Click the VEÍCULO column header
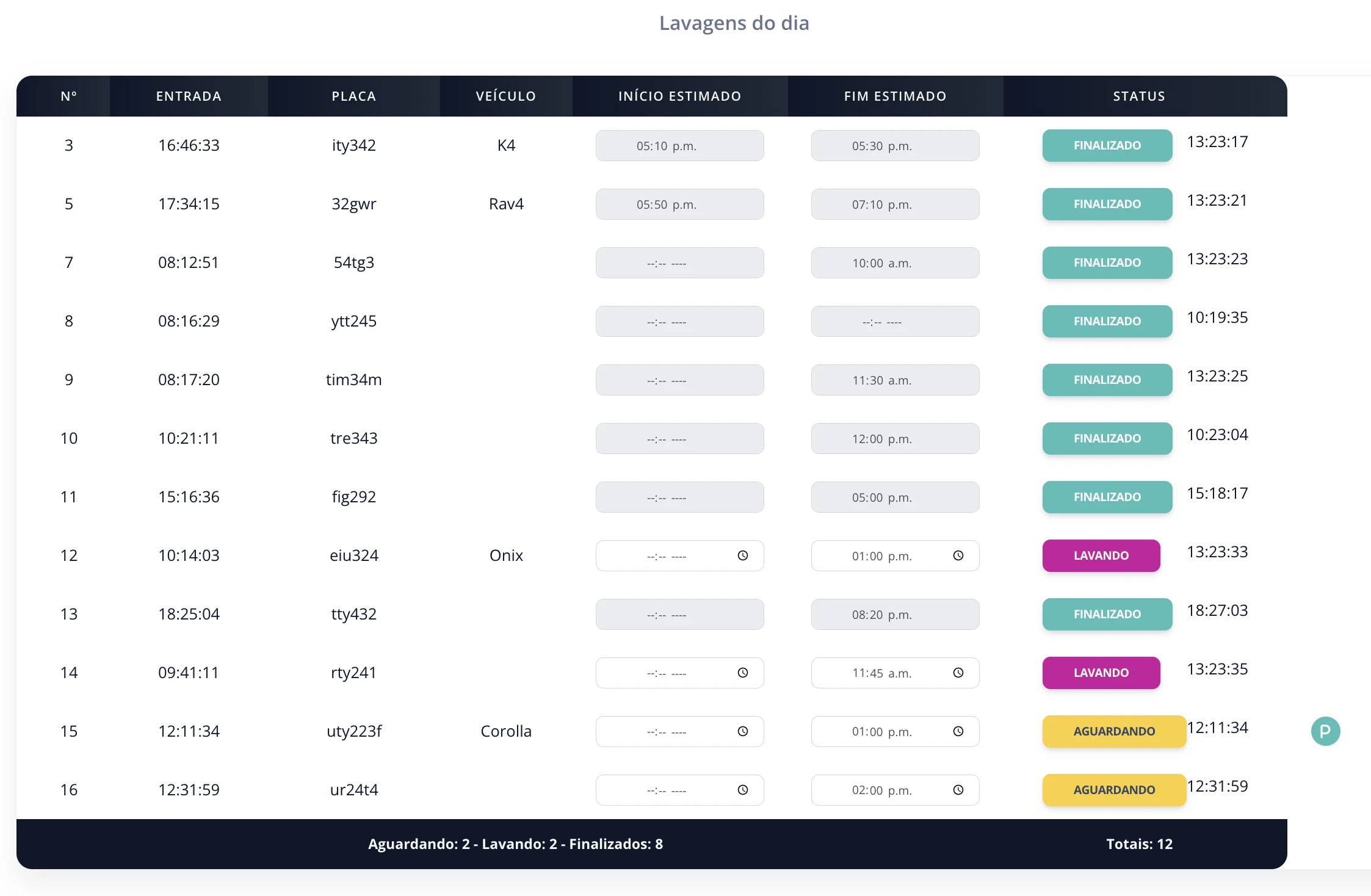Image resolution: width=1371 pixels, height=896 pixels. click(506, 96)
